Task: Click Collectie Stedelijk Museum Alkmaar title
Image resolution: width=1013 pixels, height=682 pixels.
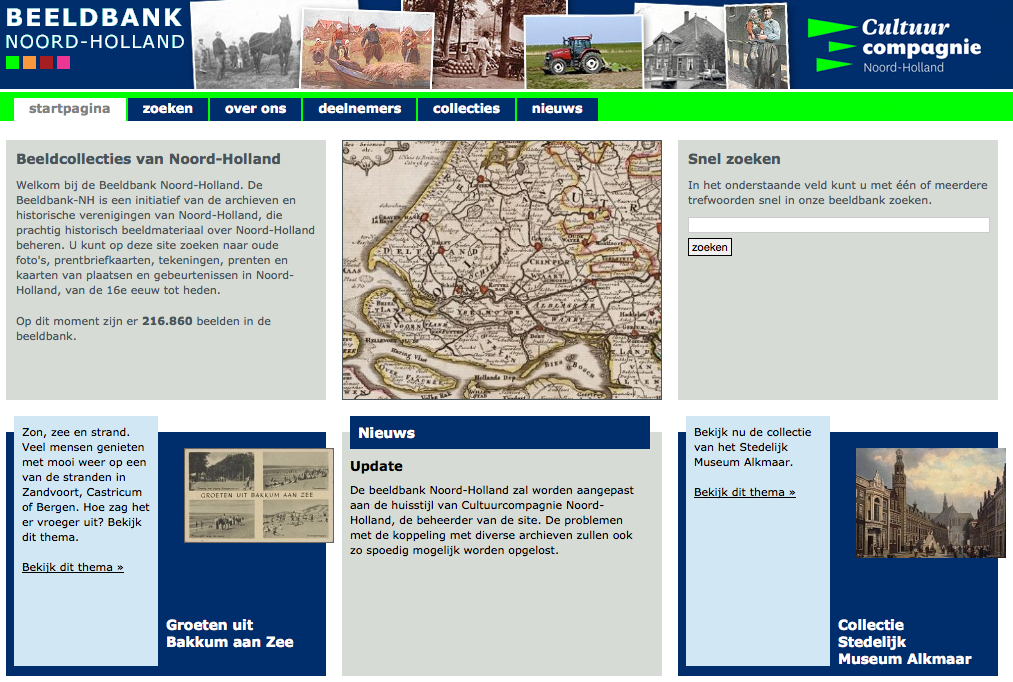Action: point(904,642)
